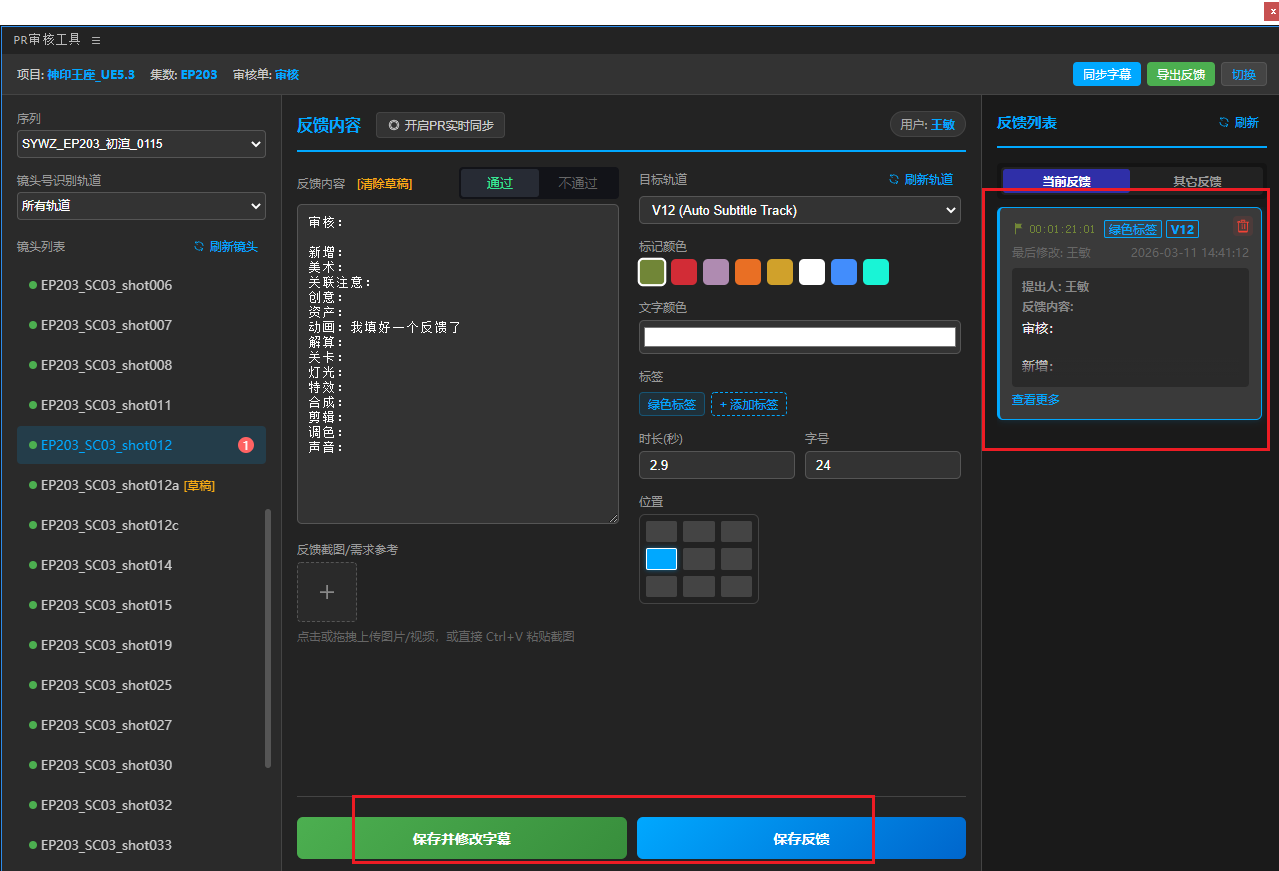Enable 开启PR实时同步
Image resolution: width=1279 pixels, height=871 pixels.
440,125
